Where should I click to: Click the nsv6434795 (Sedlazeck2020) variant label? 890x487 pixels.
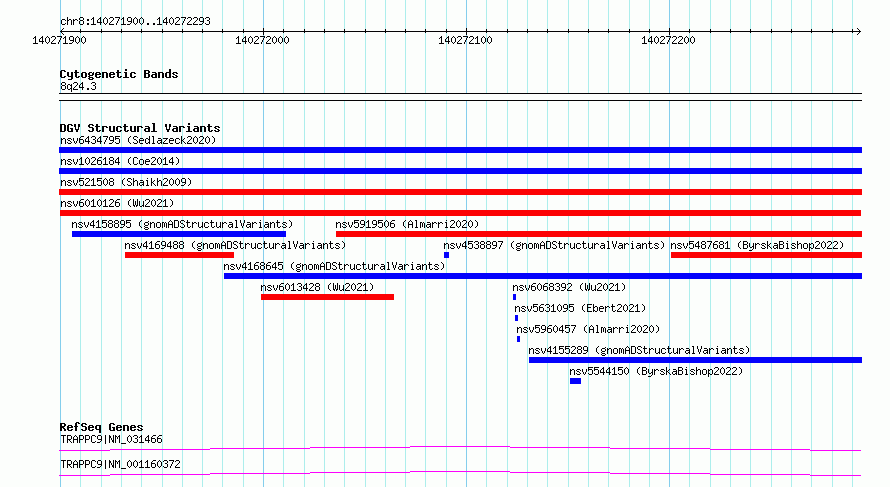pos(138,140)
